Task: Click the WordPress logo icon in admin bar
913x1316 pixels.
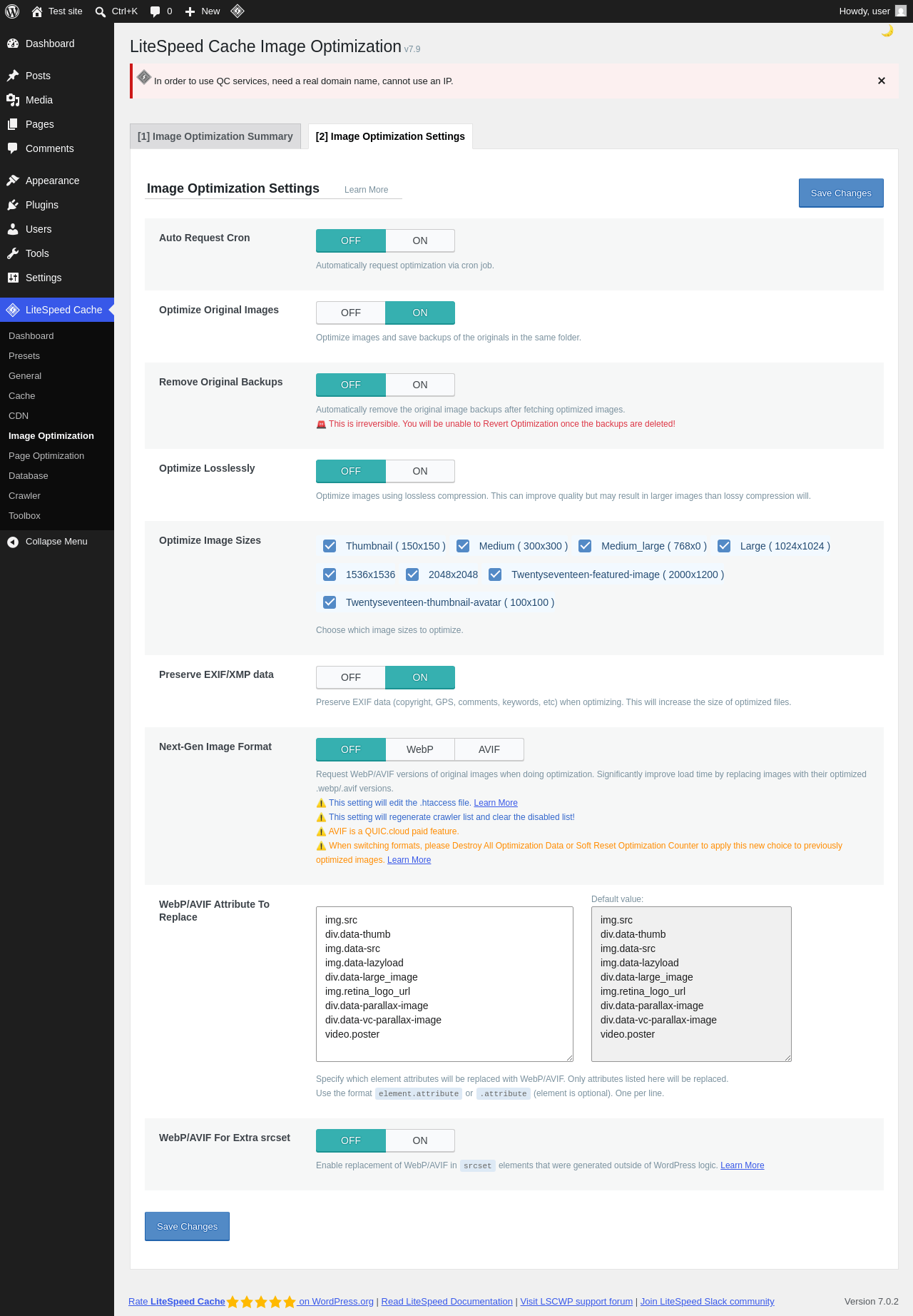Action: point(12,11)
